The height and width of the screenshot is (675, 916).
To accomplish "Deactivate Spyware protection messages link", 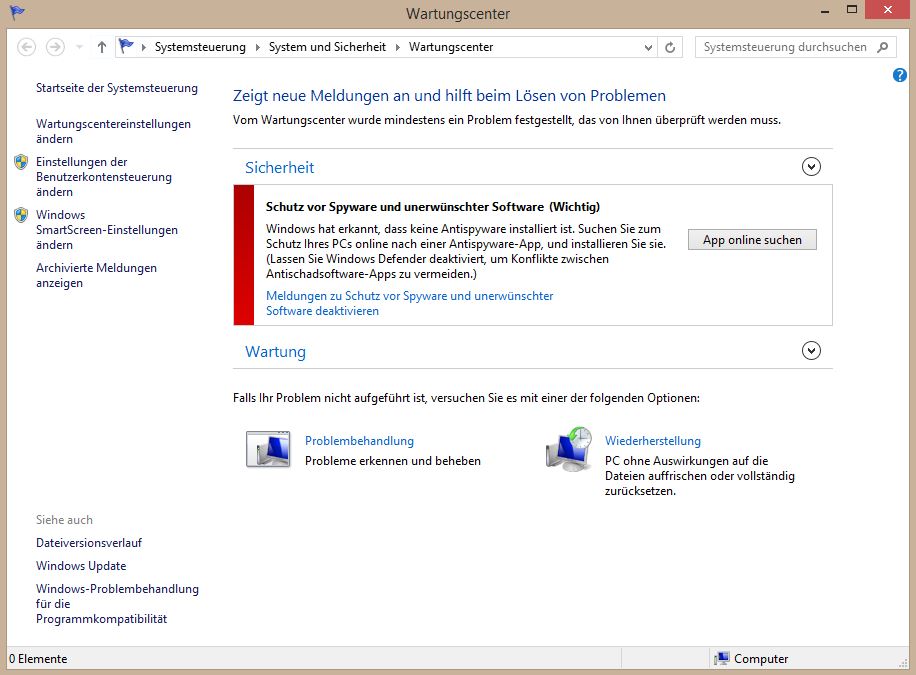I will click(x=410, y=303).
